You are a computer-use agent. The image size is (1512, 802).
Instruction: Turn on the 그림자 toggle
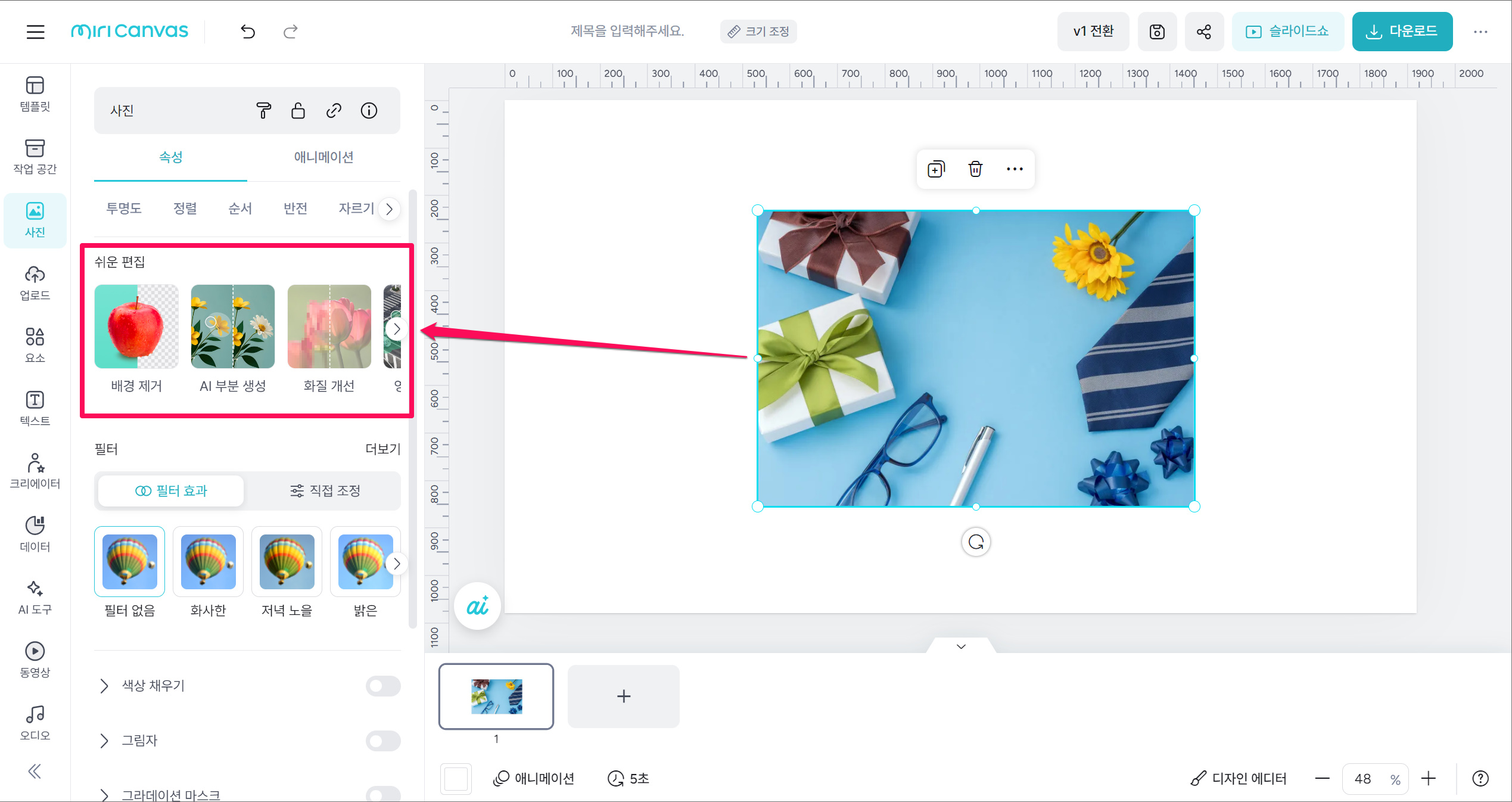click(383, 741)
